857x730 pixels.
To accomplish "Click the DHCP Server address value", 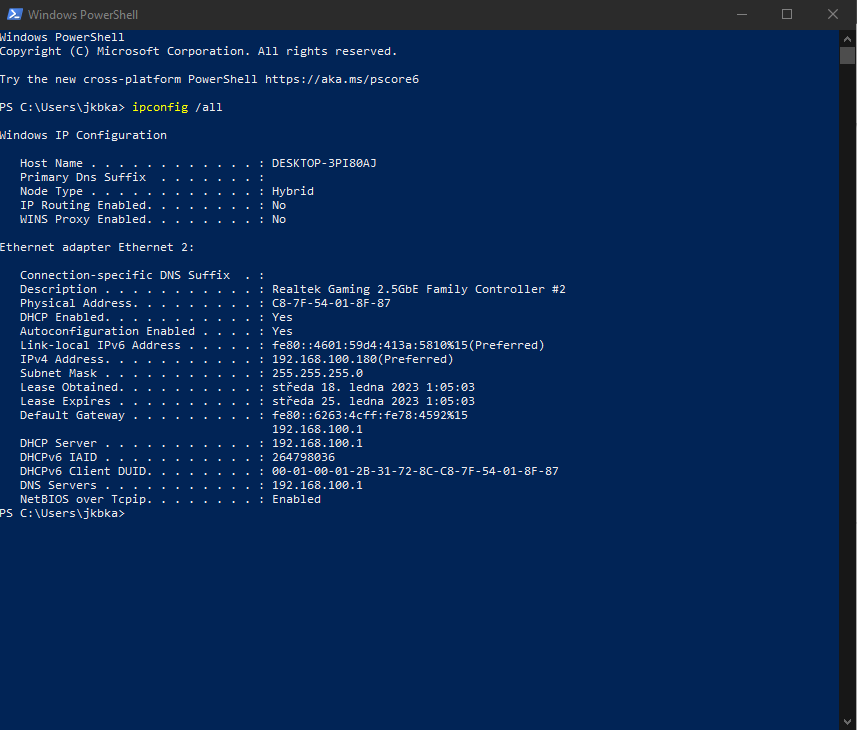I will click(318, 443).
